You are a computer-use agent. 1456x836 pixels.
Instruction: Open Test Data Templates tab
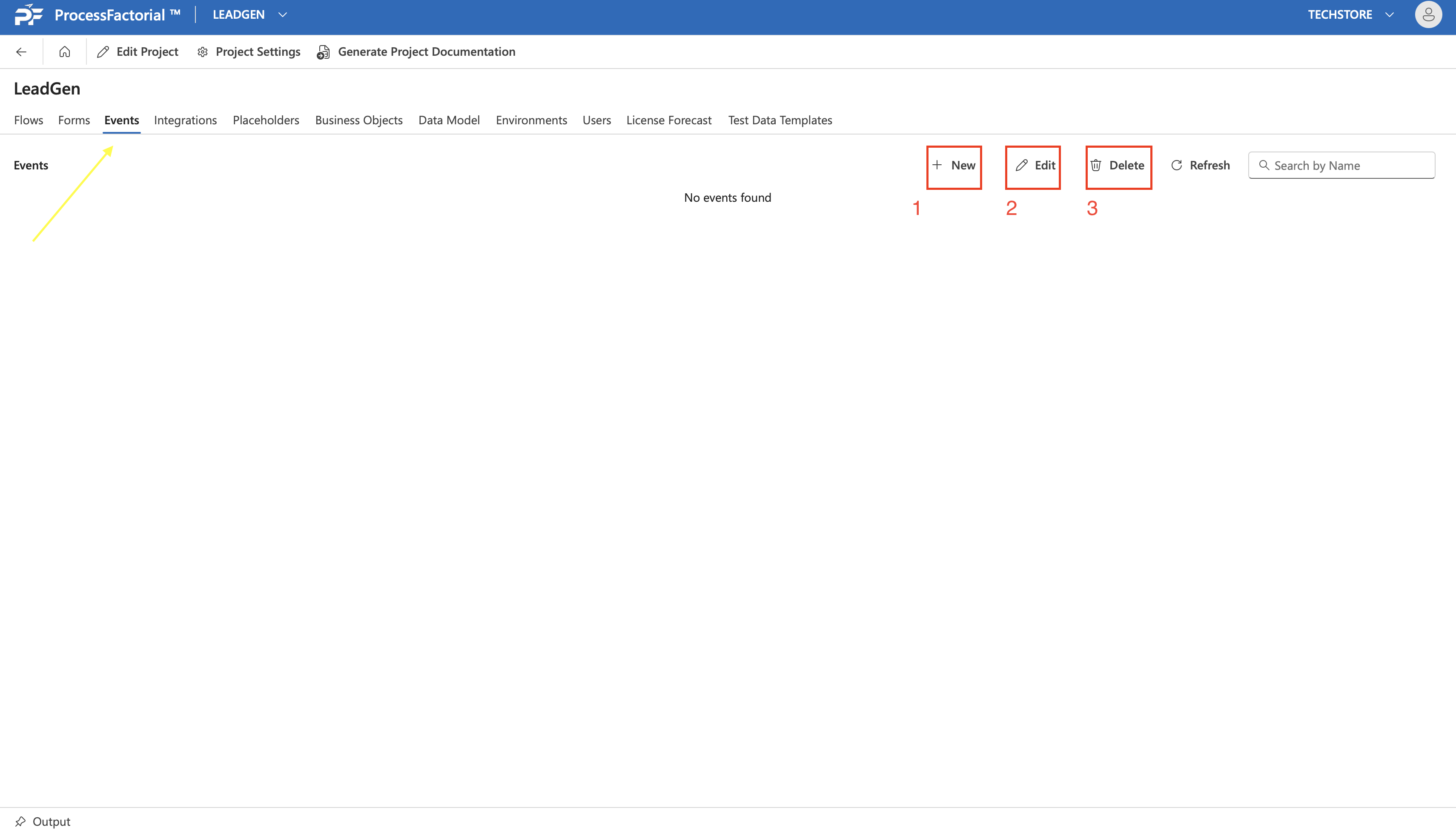point(780,120)
